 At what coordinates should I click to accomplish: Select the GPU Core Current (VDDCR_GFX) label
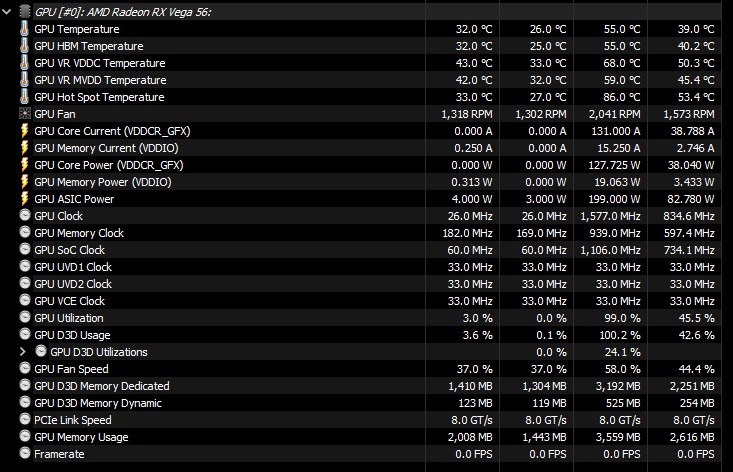(112, 131)
